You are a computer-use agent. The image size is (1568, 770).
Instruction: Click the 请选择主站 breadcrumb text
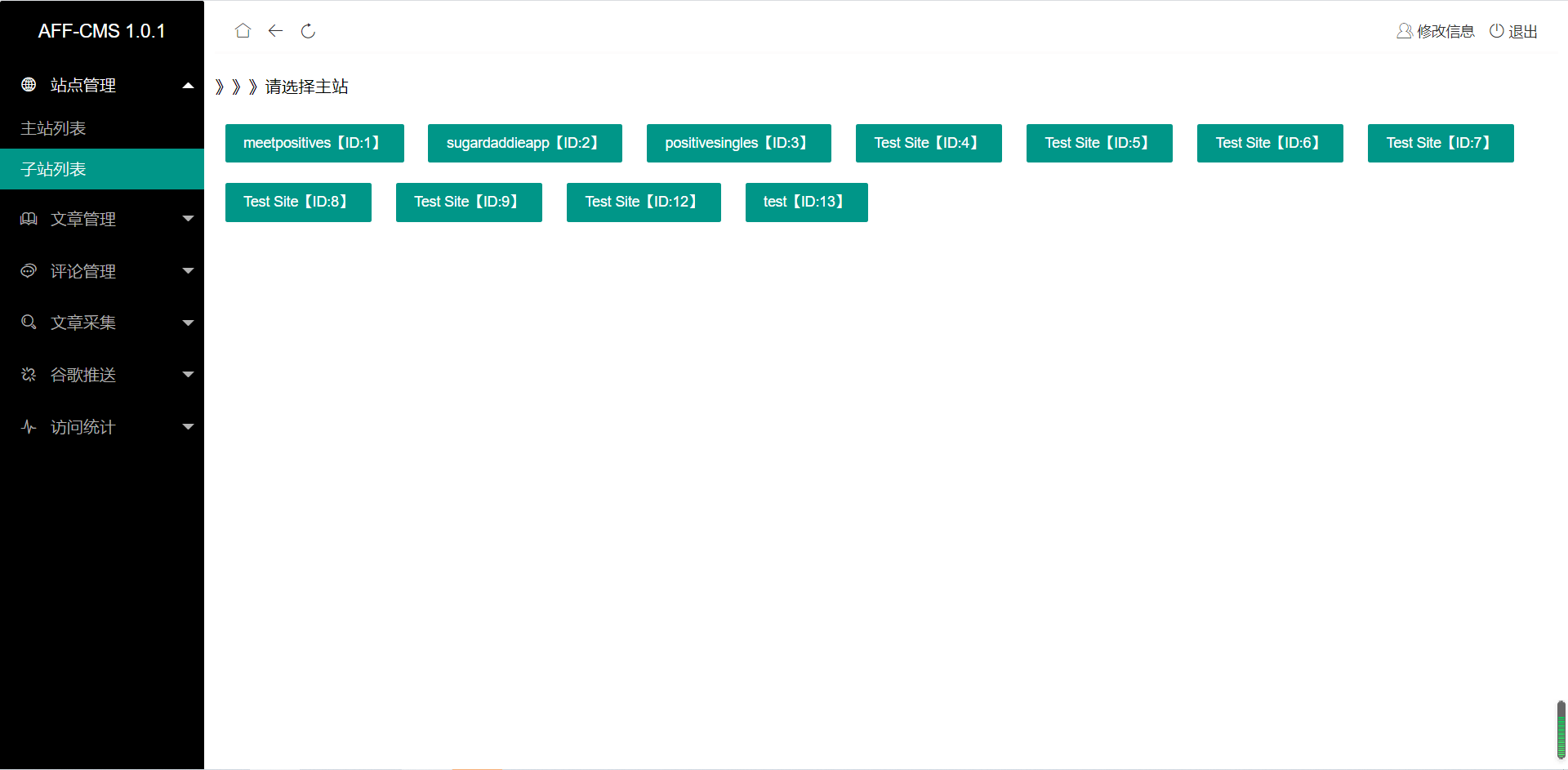[306, 87]
